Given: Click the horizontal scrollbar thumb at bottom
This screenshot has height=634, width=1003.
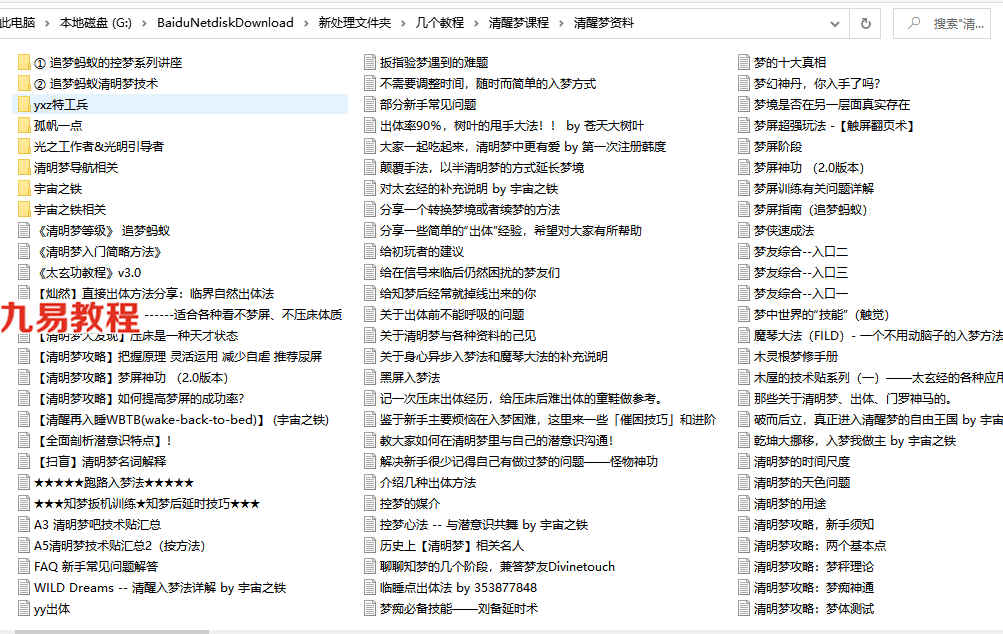Looking at the screenshot, I should point(112,631).
